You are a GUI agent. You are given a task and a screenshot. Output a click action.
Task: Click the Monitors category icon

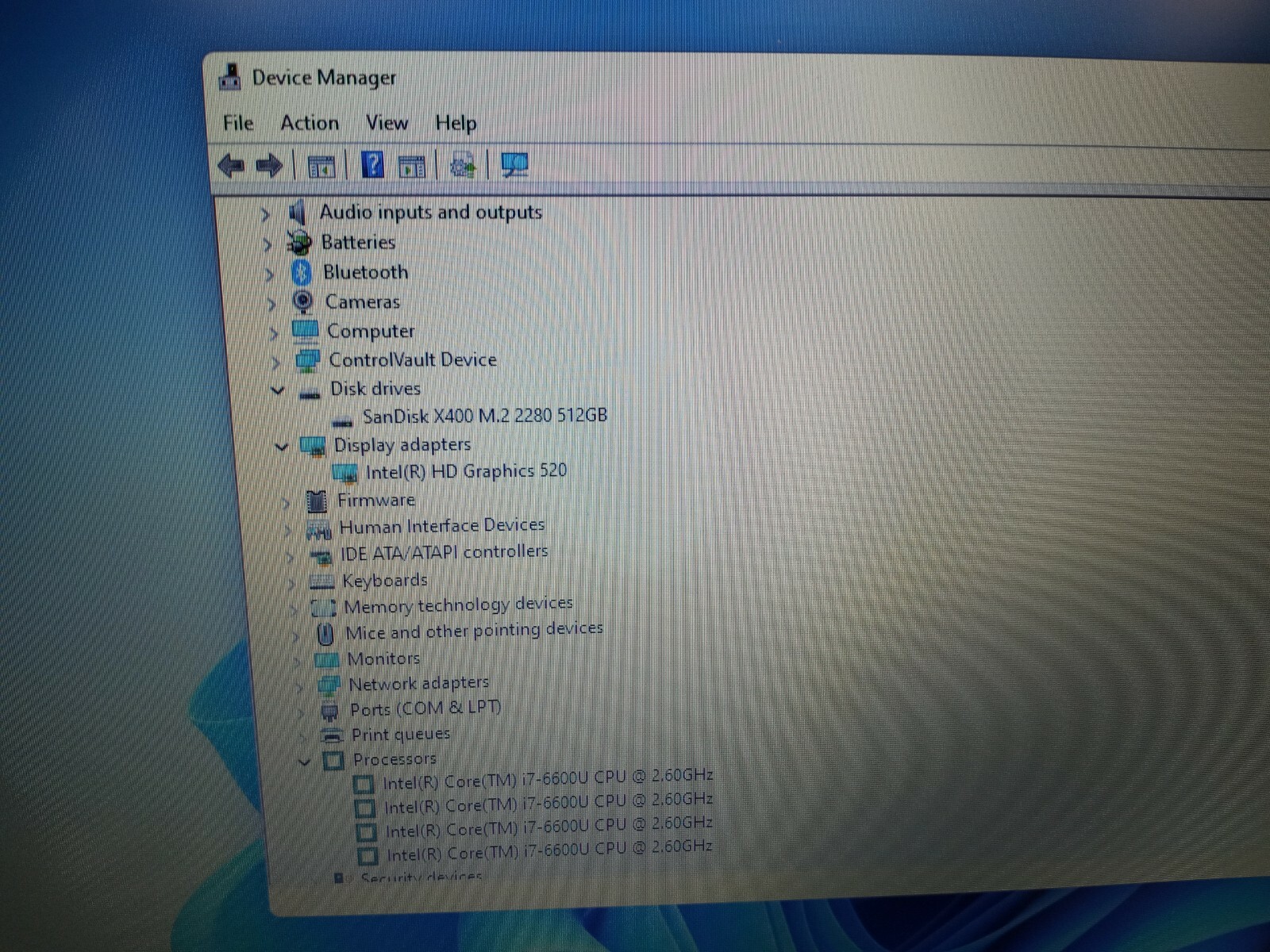(327, 660)
